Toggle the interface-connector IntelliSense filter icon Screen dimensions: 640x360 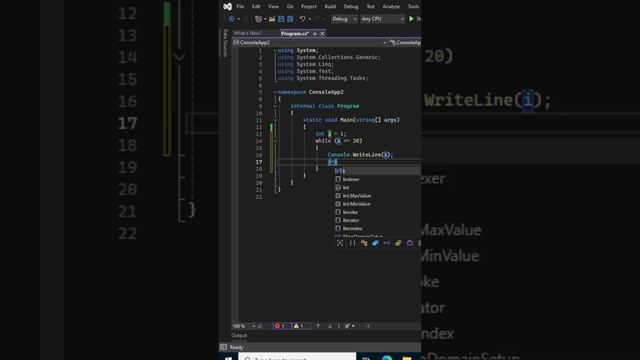(x=387, y=243)
